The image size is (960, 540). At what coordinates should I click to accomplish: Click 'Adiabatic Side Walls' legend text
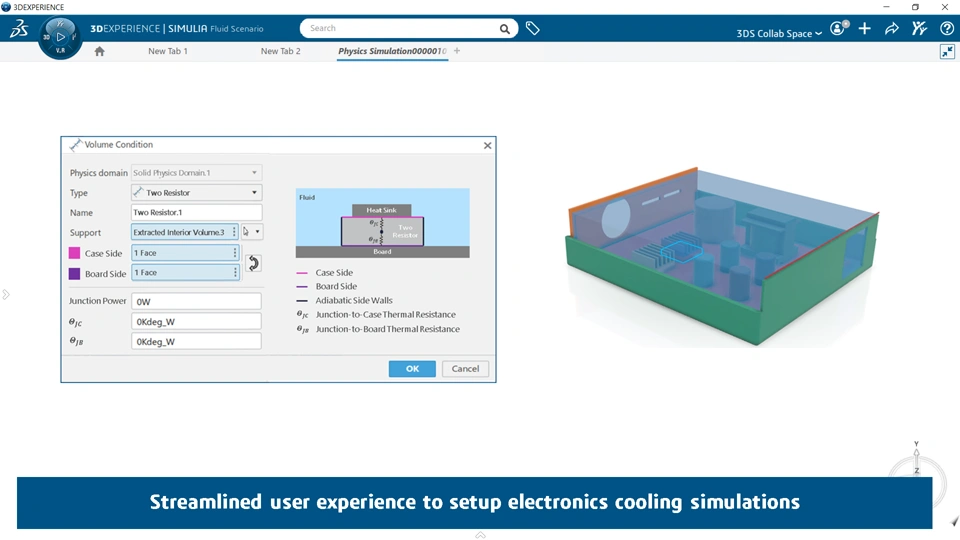pyautogui.click(x=354, y=300)
